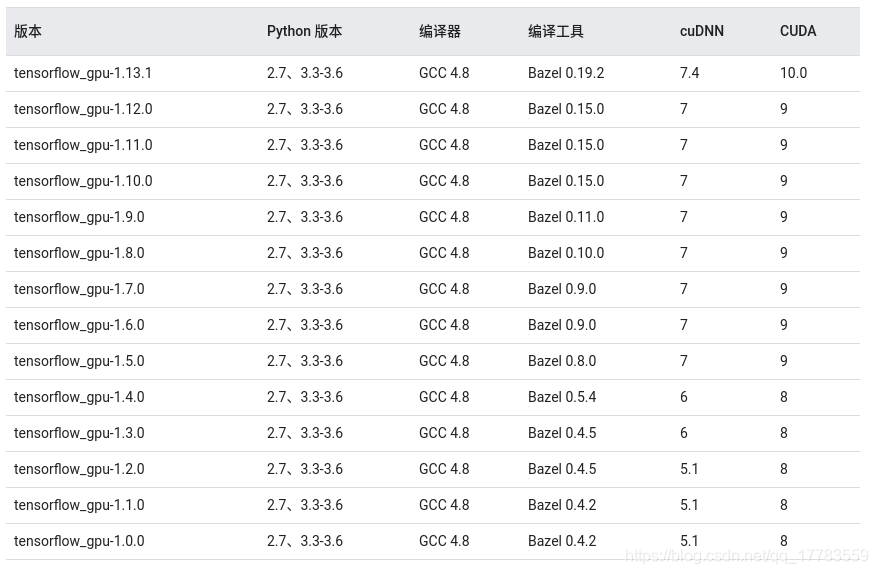The width and height of the screenshot is (878, 574).
Task: Click GCC 4.8 in the tensorflow_gpu-1.8.0 row
Action: coord(444,253)
